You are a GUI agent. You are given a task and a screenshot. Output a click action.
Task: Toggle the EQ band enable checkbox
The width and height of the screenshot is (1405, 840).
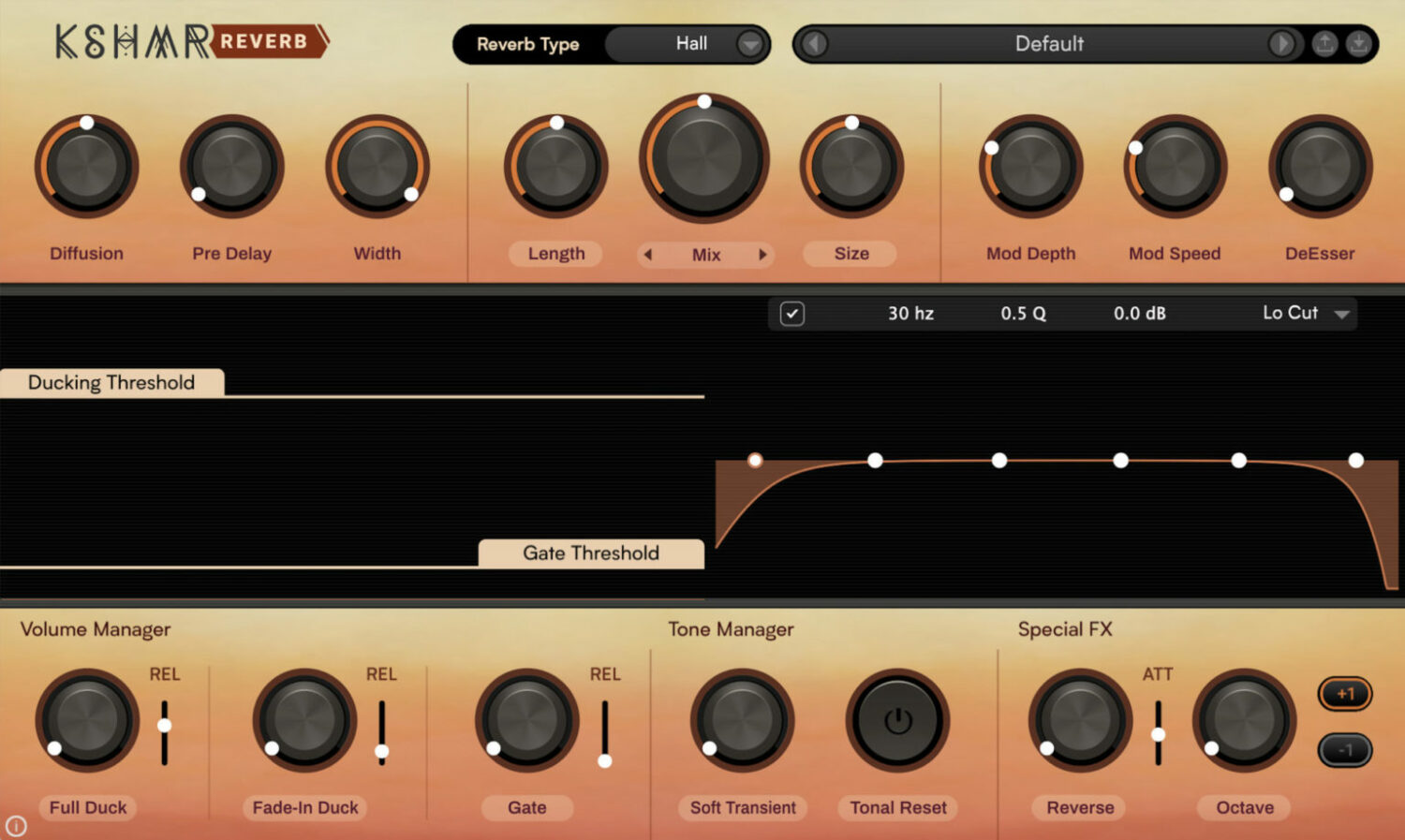point(791,314)
